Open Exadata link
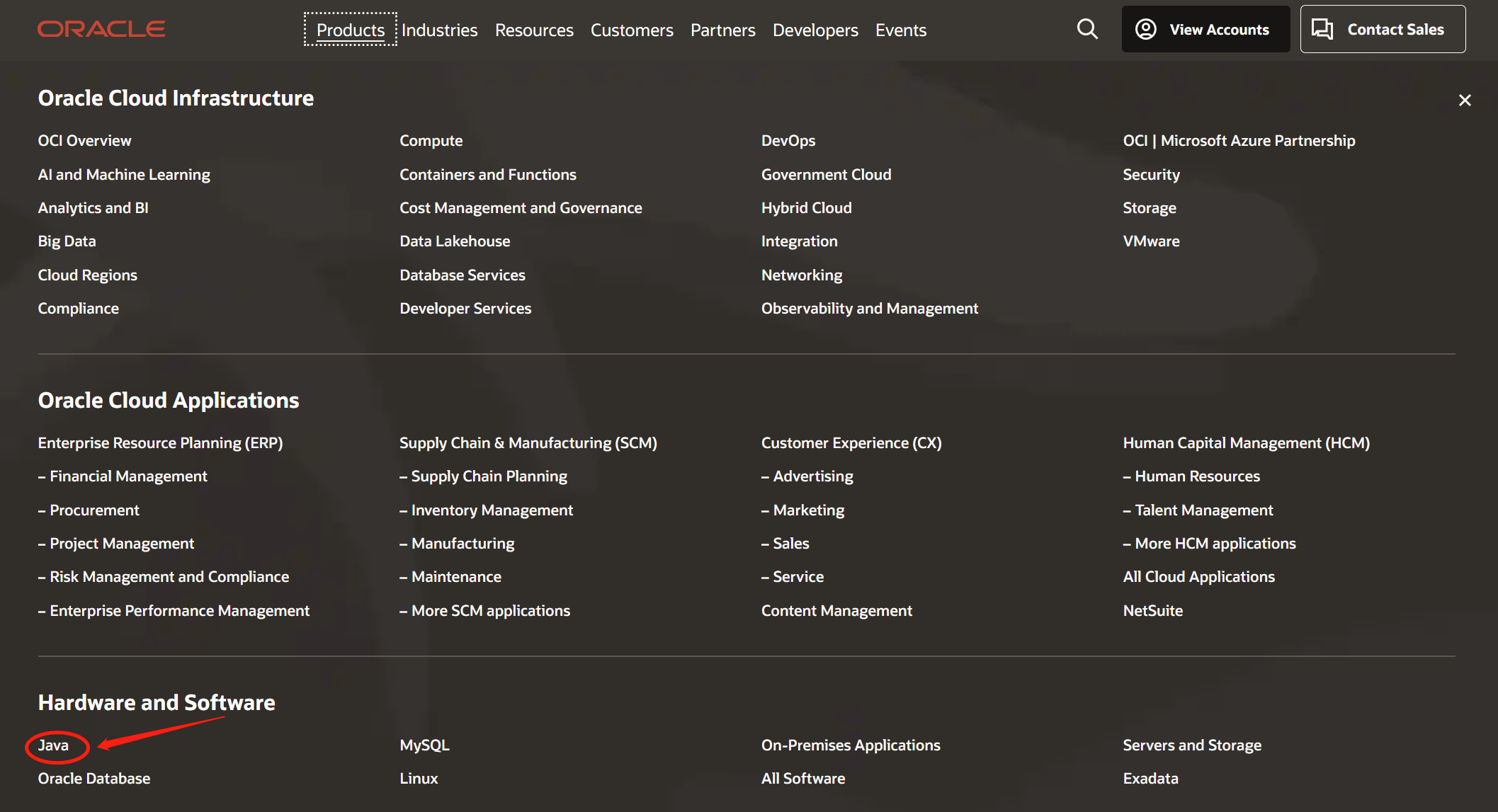1498x812 pixels. [1150, 778]
